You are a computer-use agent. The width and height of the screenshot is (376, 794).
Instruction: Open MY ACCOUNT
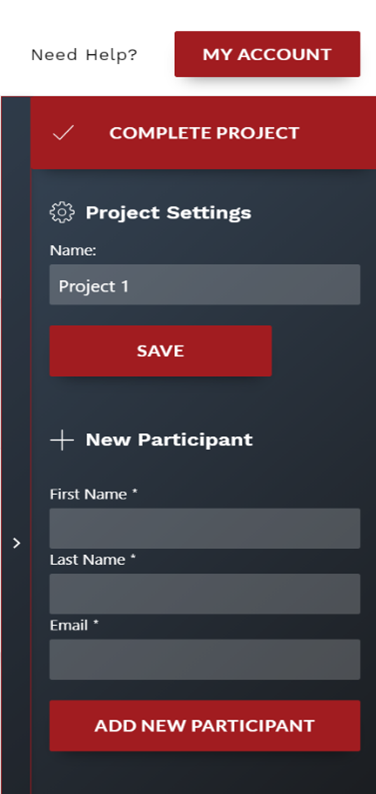(x=267, y=54)
